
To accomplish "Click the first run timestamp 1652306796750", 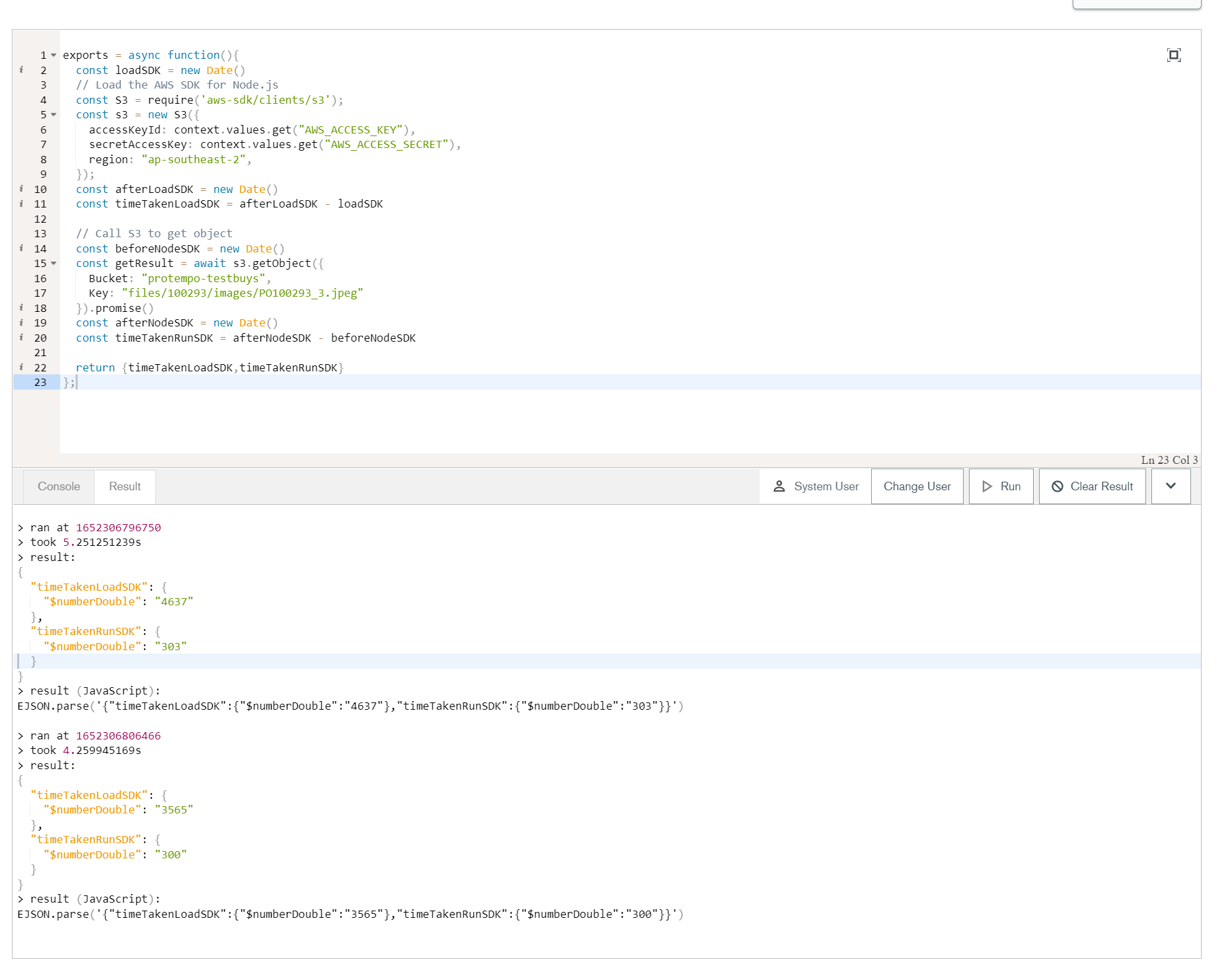I will click(x=118, y=527).
